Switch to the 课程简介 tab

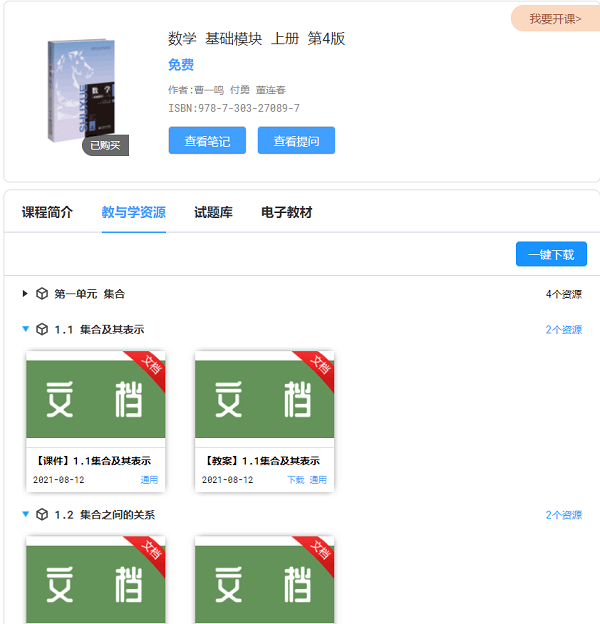pyautogui.click(x=47, y=213)
